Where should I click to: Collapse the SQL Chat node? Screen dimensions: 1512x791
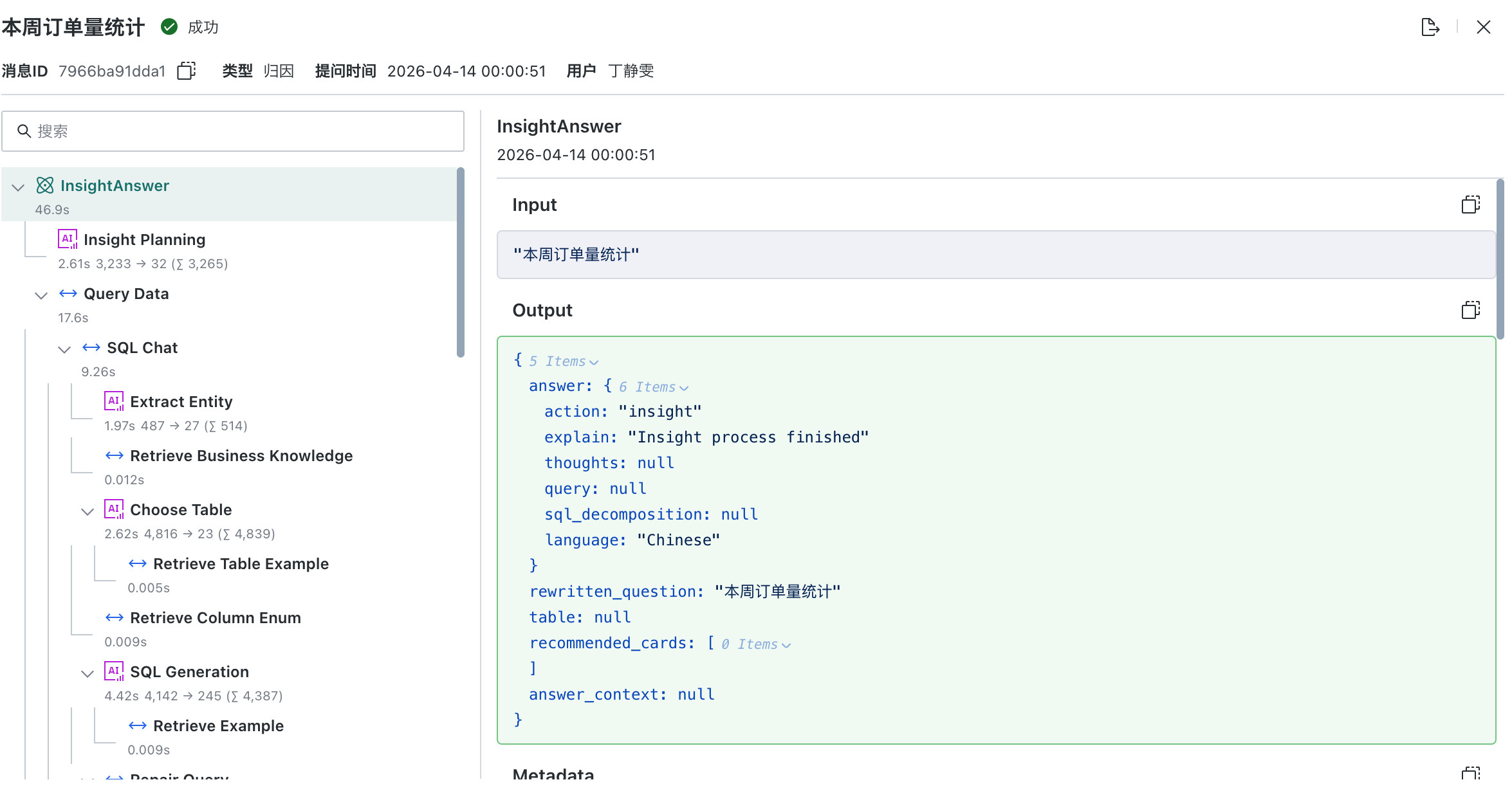pos(64,349)
